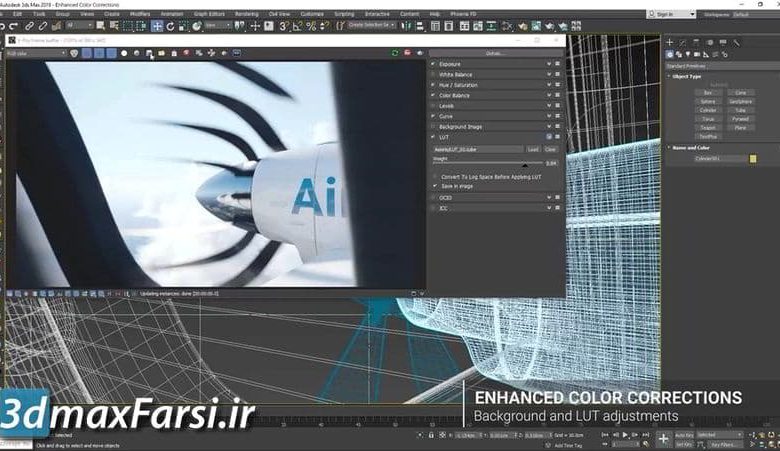Open the Utilities hammer tab in command panel
The height and width of the screenshot is (451, 780).
pos(736,43)
